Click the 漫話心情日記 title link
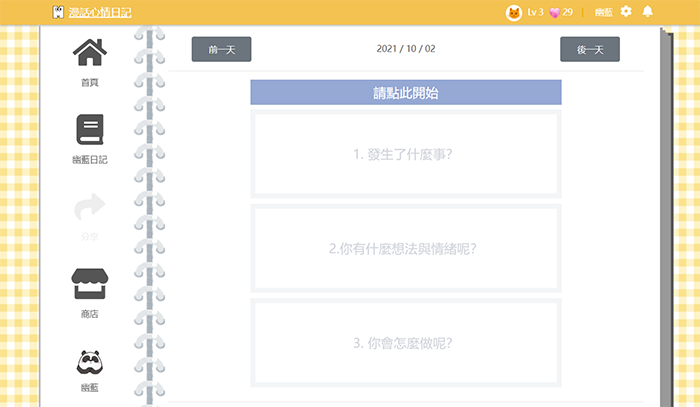This screenshot has height=407, width=700. point(100,12)
